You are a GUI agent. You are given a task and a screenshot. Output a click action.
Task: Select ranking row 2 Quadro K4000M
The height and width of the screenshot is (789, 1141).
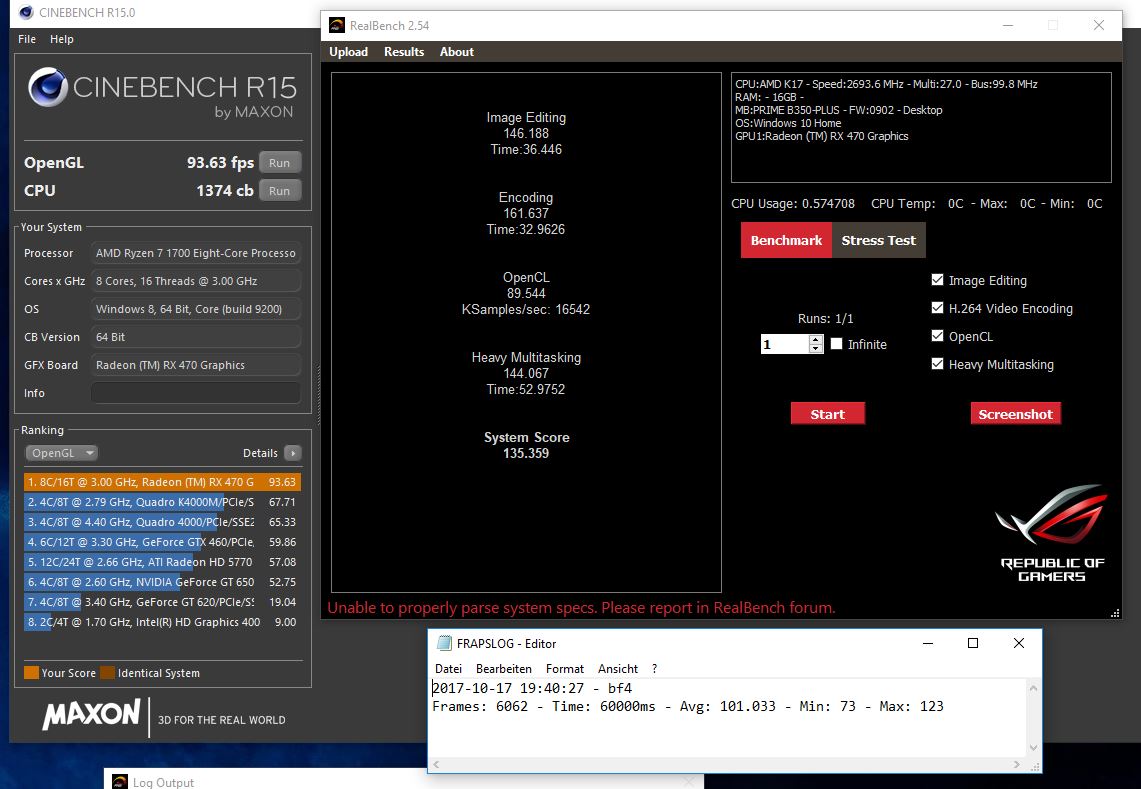[162, 502]
